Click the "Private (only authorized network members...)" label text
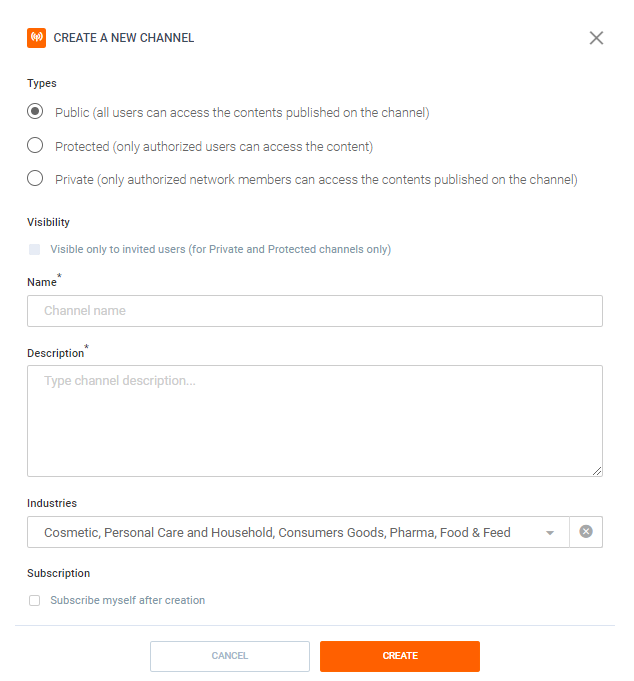Viewport: 634px width, 681px height. tap(316, 180)
